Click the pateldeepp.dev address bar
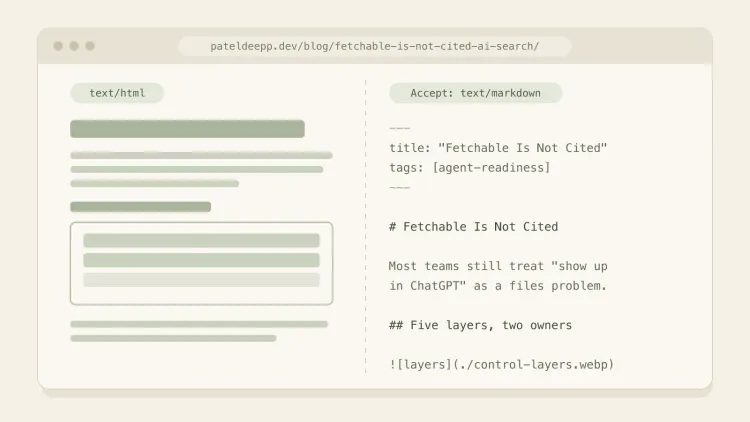750x422 pixels. coord(375,46)
